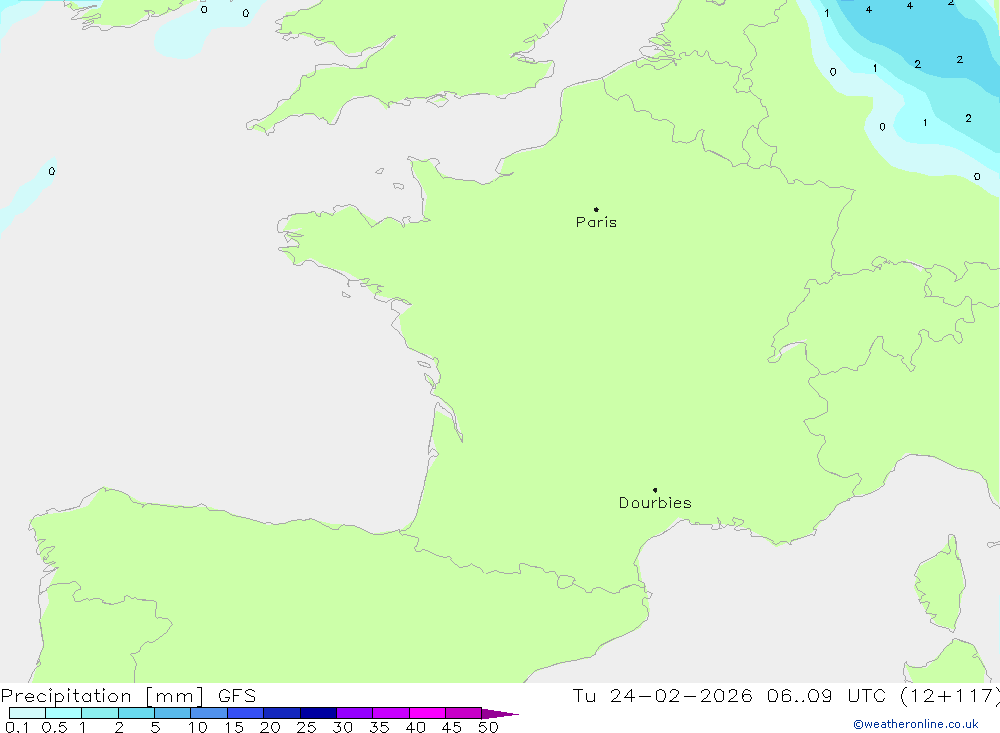Viewport: 1000px width, 733px height.
Task: Click the legend label '0.5'
Action: [x=54, y=727]
